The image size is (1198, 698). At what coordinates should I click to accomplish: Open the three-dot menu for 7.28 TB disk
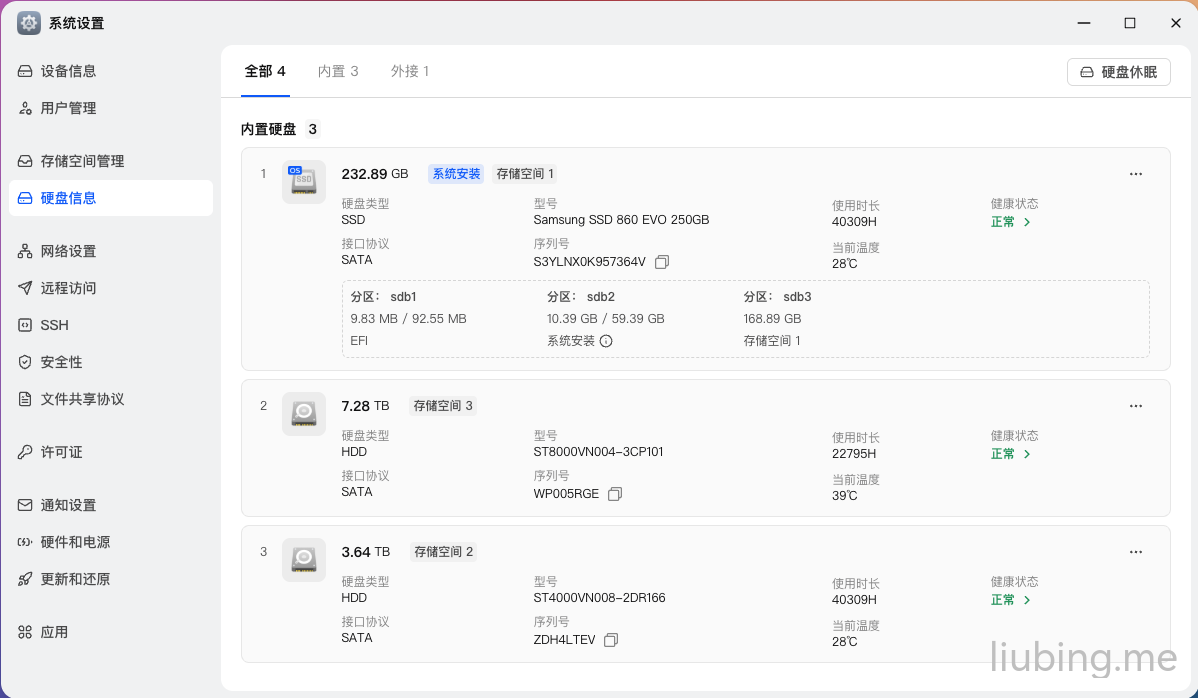[1135, 406]
